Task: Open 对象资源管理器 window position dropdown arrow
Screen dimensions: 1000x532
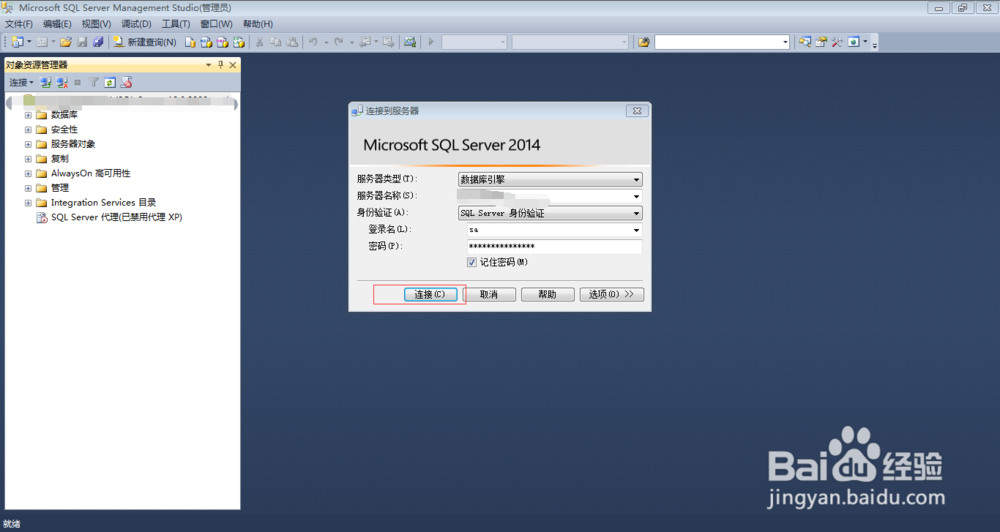Action: pyautogui.click(x=209, y=64)
